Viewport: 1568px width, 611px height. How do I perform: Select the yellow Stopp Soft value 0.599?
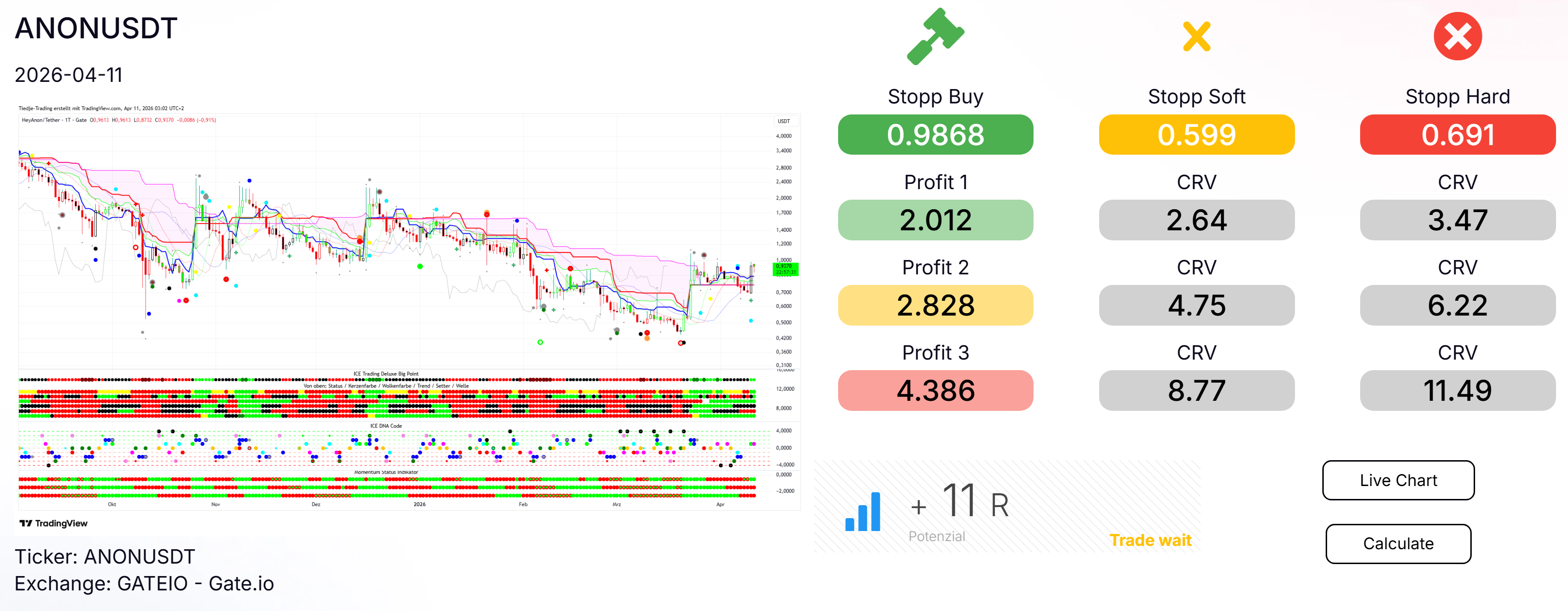coord(1196,135)
